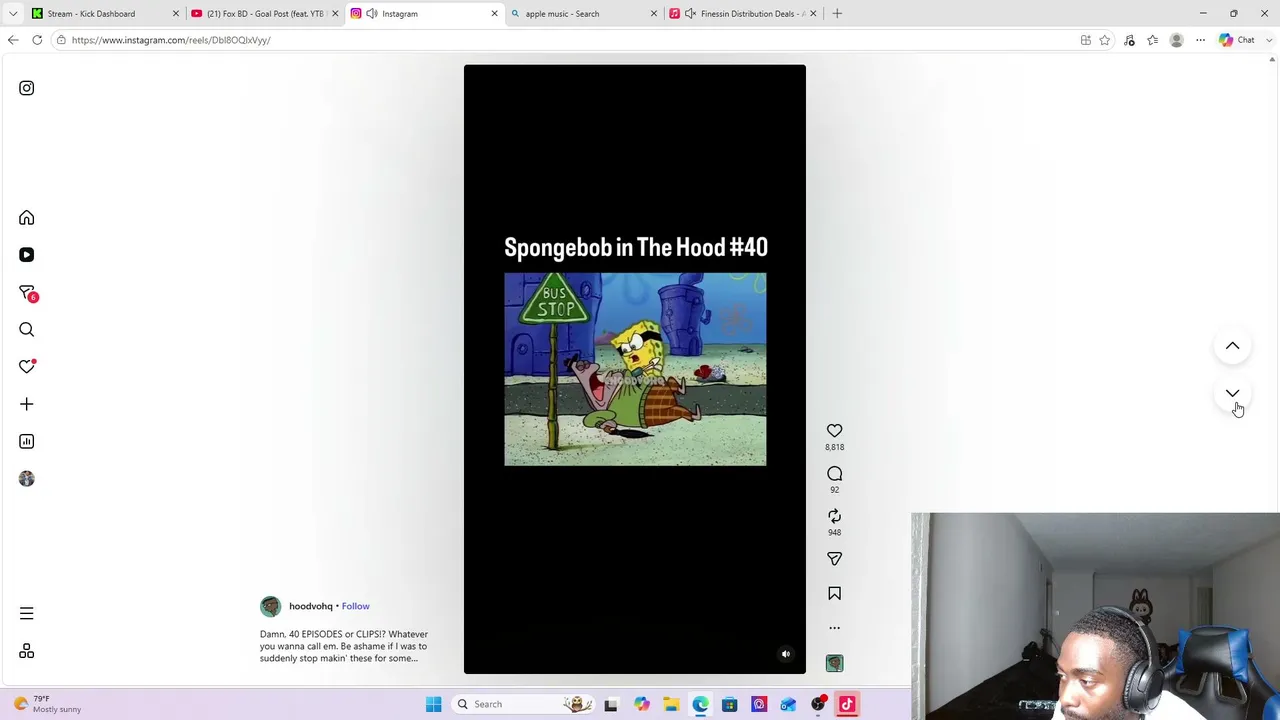Go to Instagram Home in sidebar
Viewport: 1280px width, 720px height.
(x=27, y=218)
